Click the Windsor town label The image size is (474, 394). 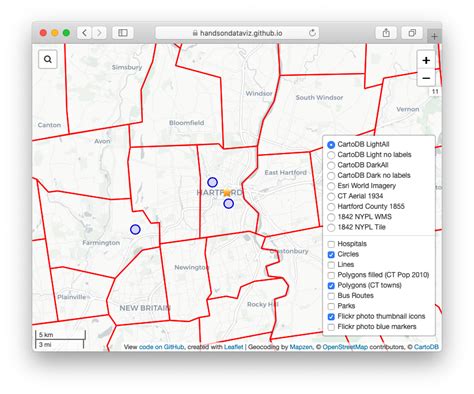point(259,94)
